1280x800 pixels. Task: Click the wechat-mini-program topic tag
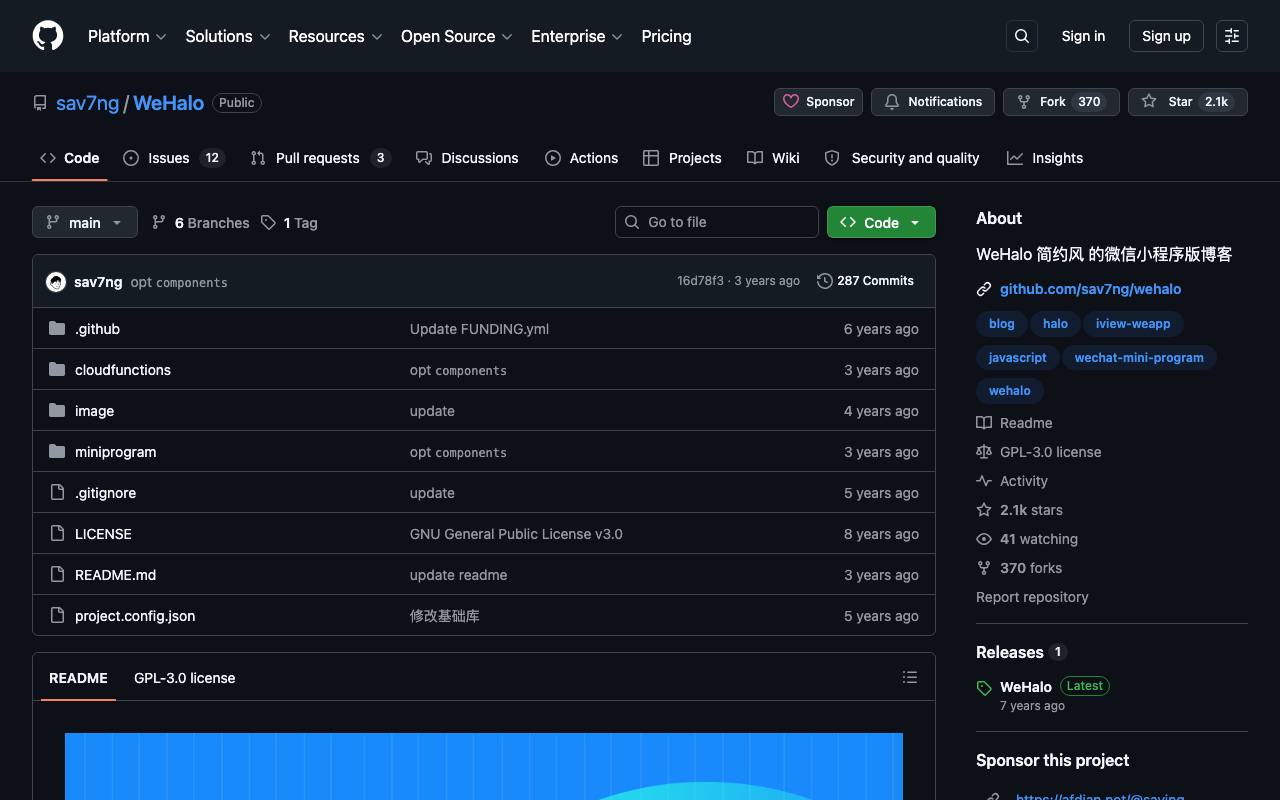point(1139,357)
